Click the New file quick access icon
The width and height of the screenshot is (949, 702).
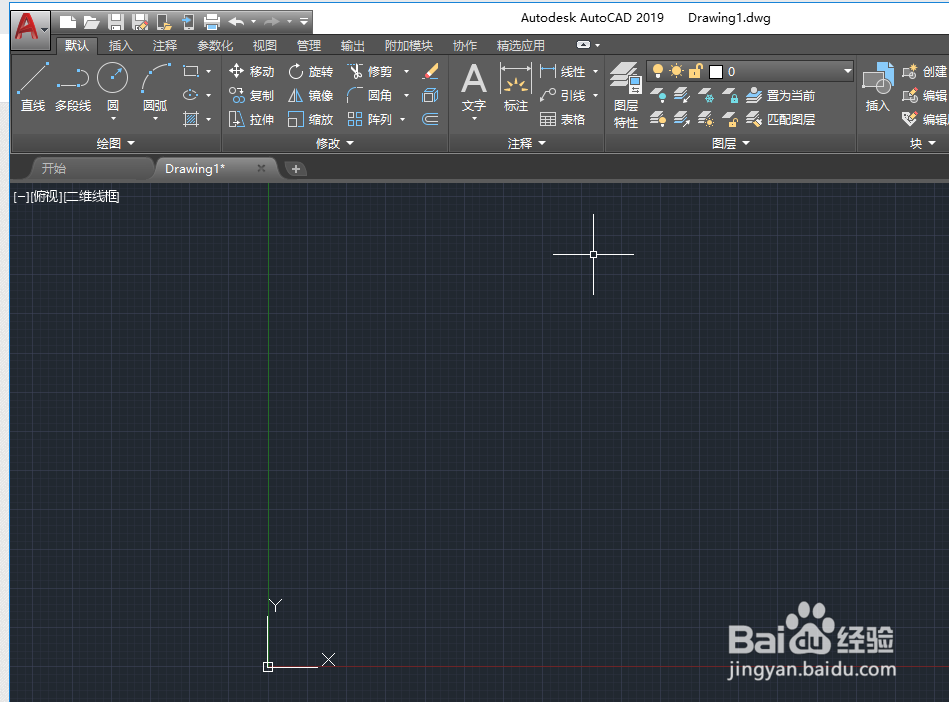(68, 23)
